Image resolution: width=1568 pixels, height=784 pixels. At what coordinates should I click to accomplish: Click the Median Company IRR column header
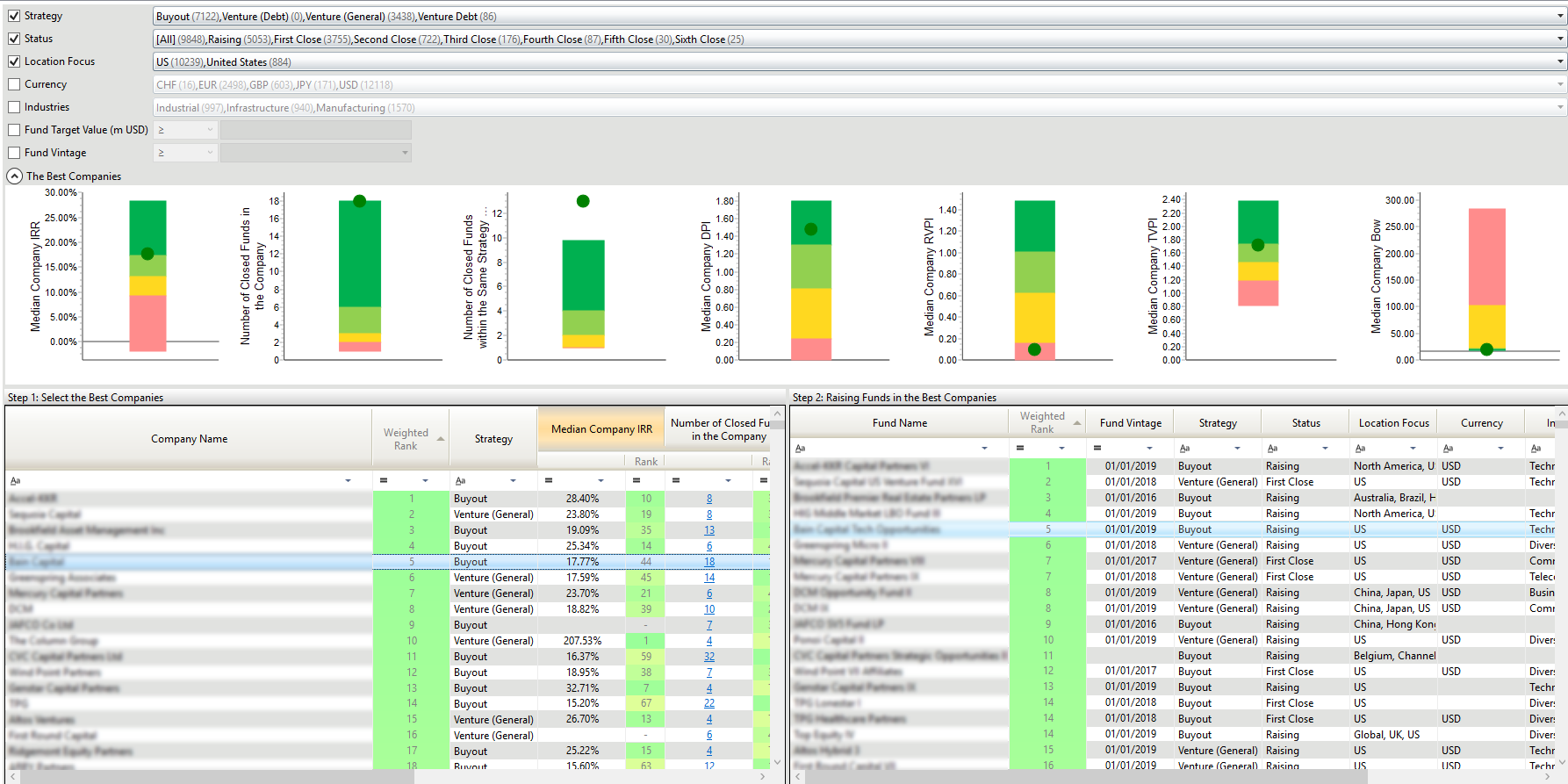(601, 429)
